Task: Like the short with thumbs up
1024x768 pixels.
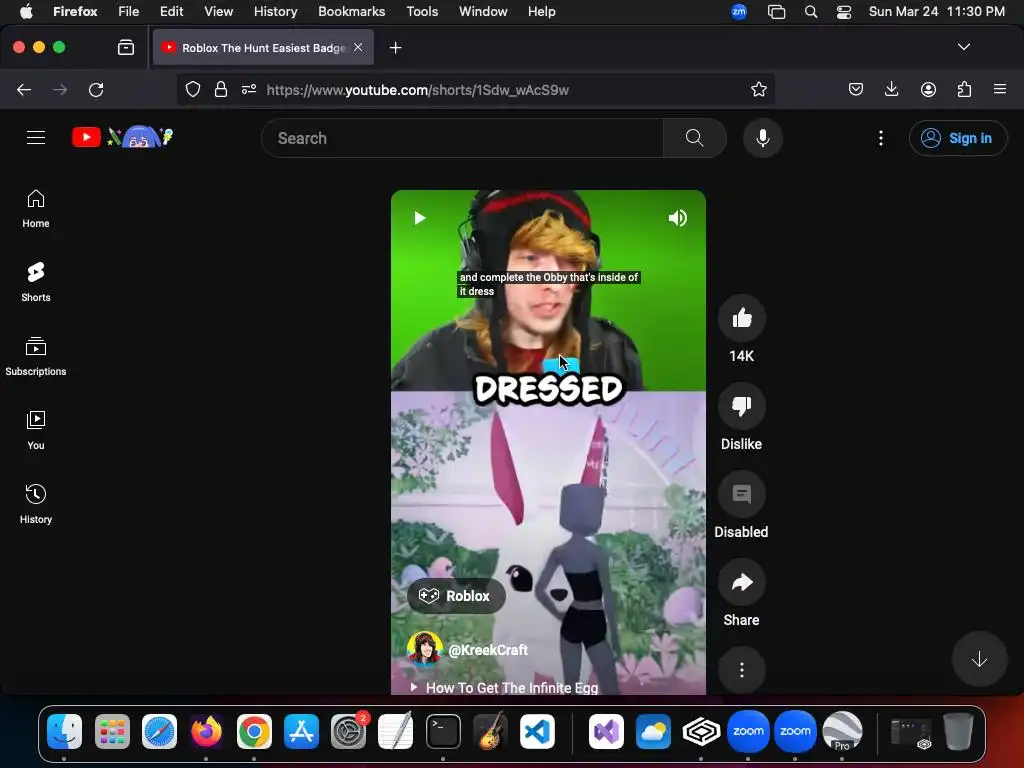Action: coord(742,319)
